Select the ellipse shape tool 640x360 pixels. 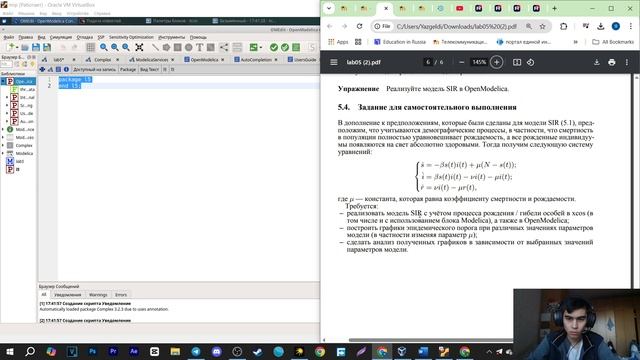pyautogui.click(x=188, y=47)
